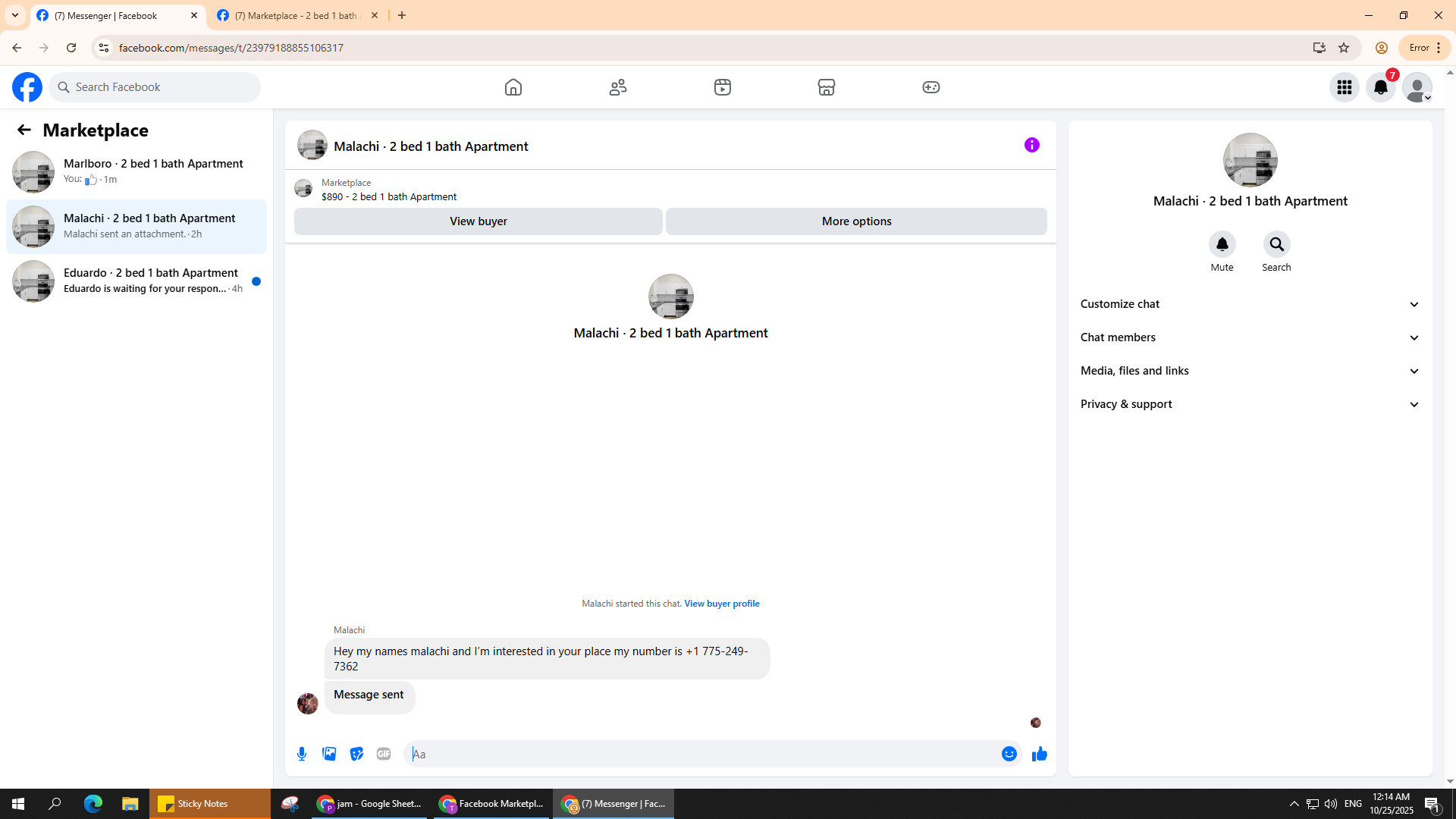The width and height of the screenshot is (1456, 819).
Task: Toggle the conversation information panel
Action: [1031, 145]
